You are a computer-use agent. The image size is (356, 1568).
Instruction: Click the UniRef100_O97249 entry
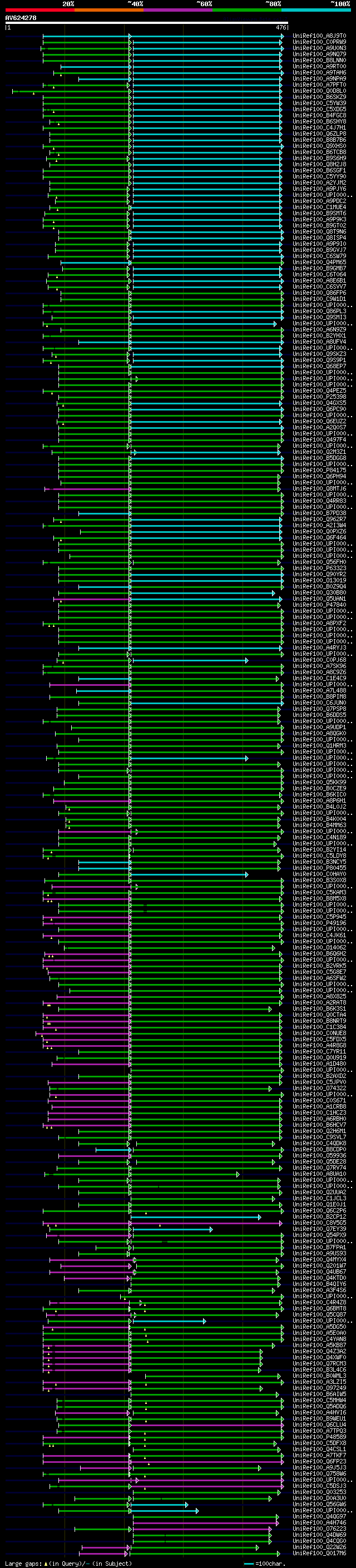click(x=319, y=1388)
